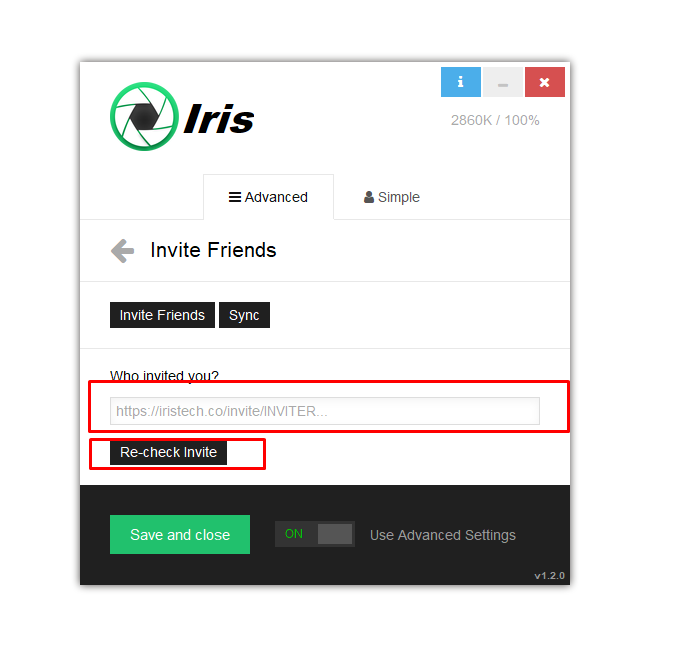
Task: Click the green Save and close button
Action: point(180,534)
